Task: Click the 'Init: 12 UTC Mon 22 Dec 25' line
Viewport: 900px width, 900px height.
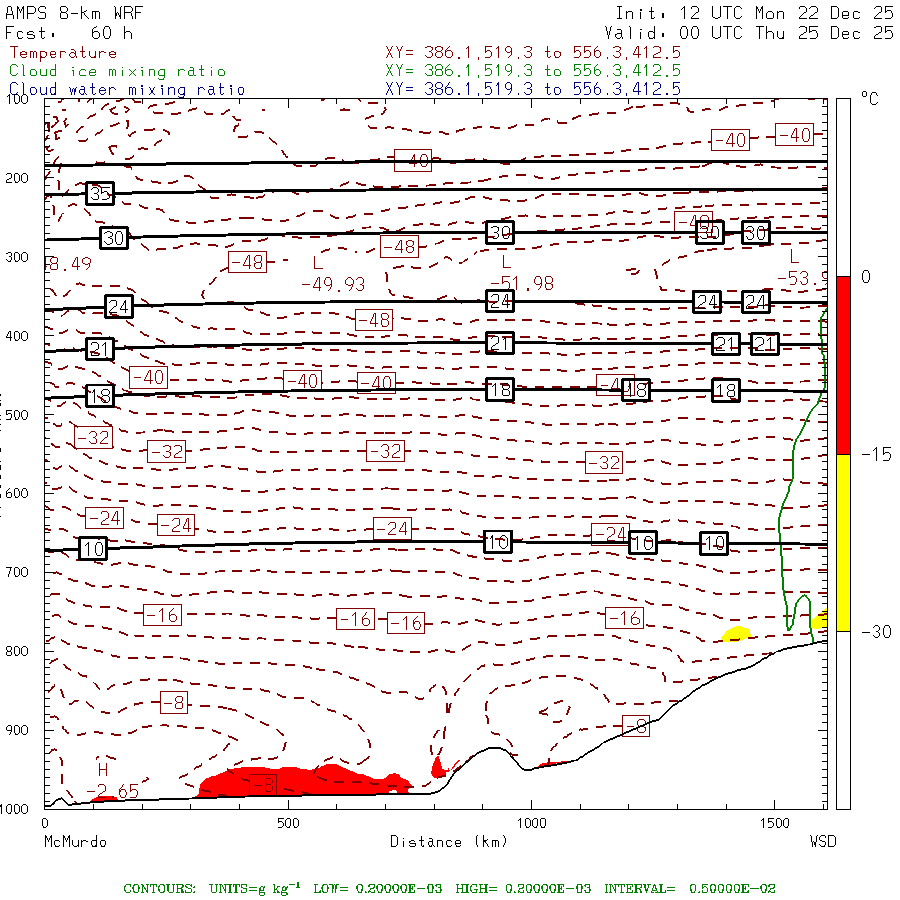Action: click(x=754, y=13)
